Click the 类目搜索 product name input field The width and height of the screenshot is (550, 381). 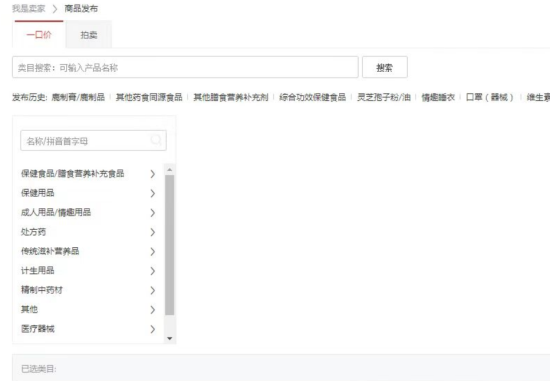pyautogui.click(x=185, y=67)
